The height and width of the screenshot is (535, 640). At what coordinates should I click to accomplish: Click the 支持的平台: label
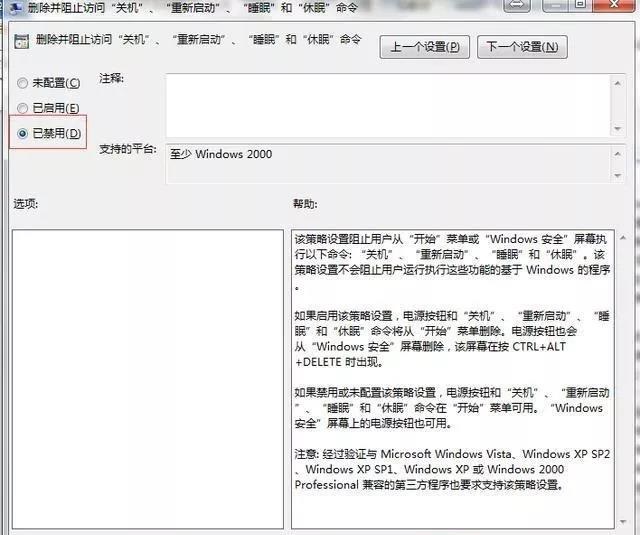[x=128, y=149]
